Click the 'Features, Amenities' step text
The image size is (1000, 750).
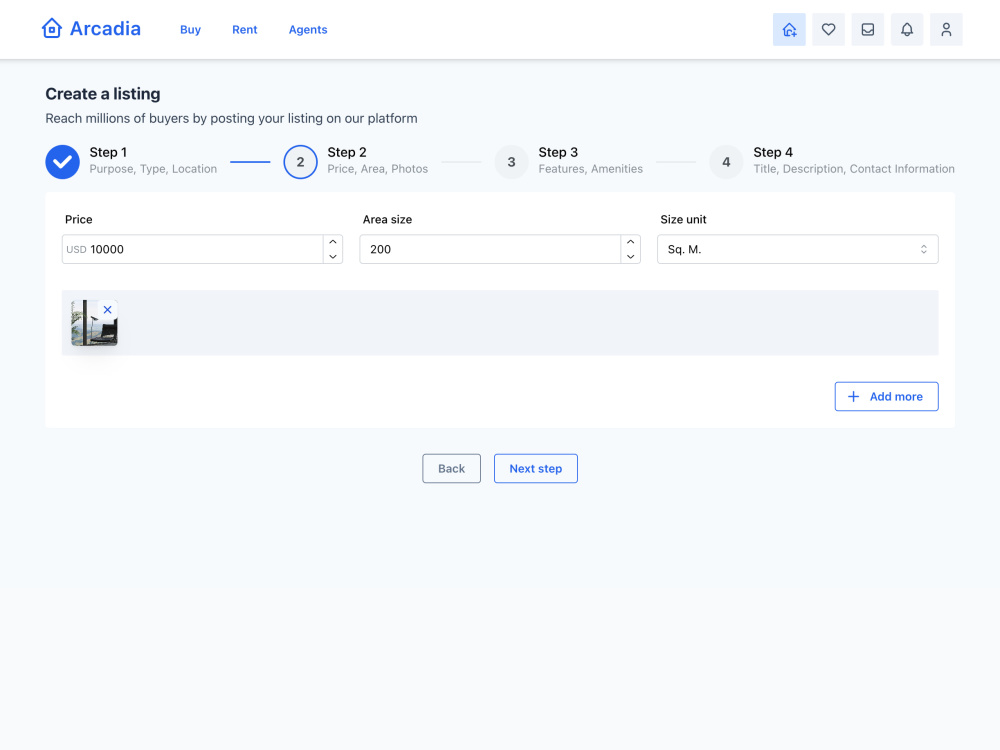click(x=591, y=169)
